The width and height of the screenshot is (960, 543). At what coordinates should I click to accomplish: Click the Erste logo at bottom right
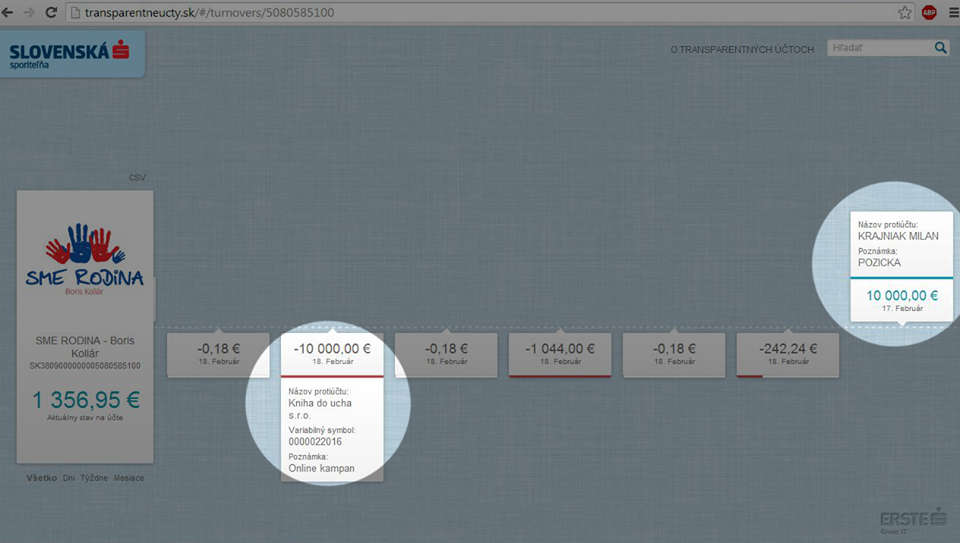(x=913, y=520)
